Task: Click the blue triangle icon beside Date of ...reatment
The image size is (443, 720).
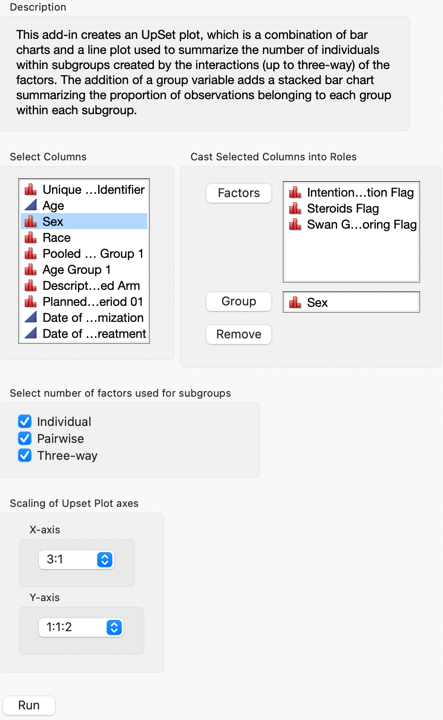Action: pos(31,333)
